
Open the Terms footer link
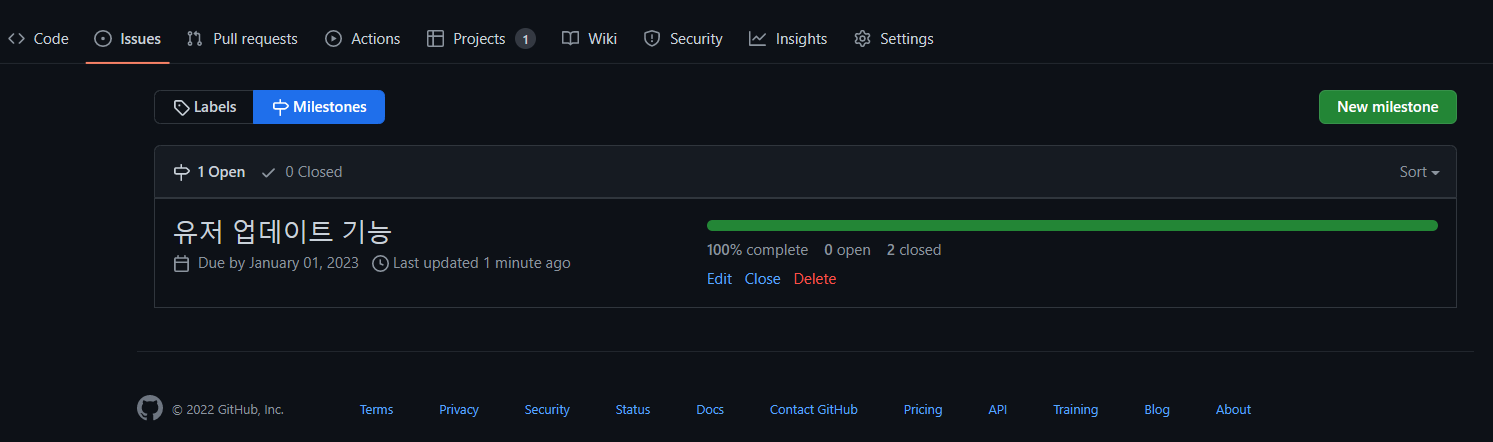point(377,410)
